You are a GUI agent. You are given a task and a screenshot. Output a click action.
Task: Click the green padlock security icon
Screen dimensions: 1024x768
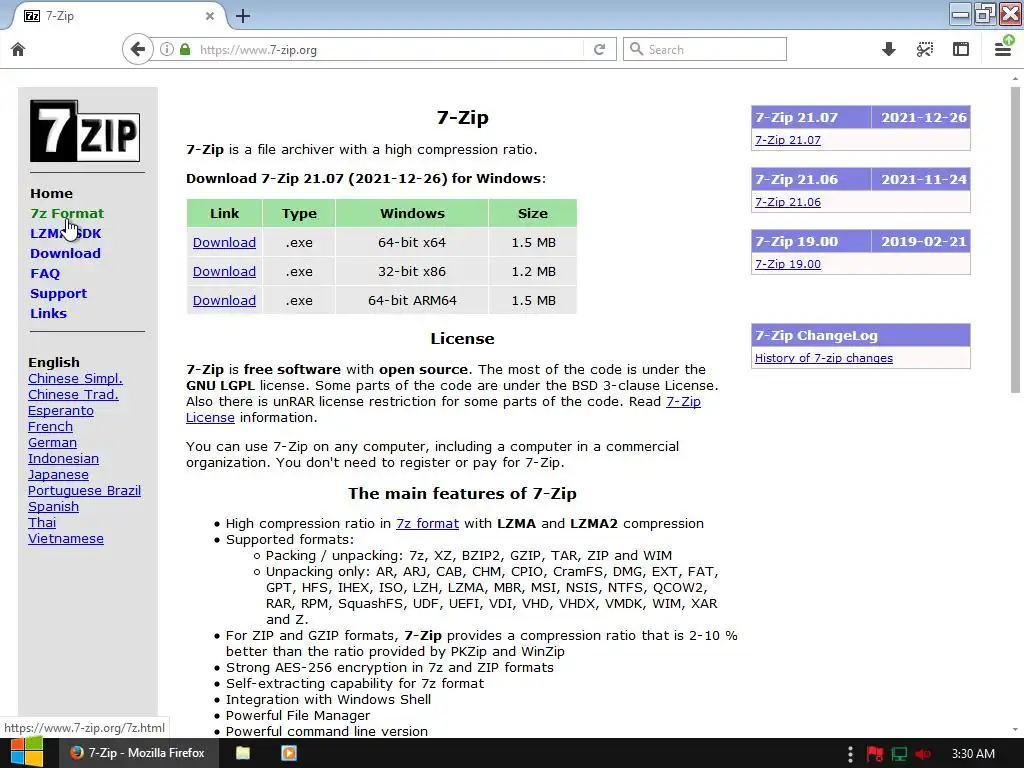click(x=185, y=50)
